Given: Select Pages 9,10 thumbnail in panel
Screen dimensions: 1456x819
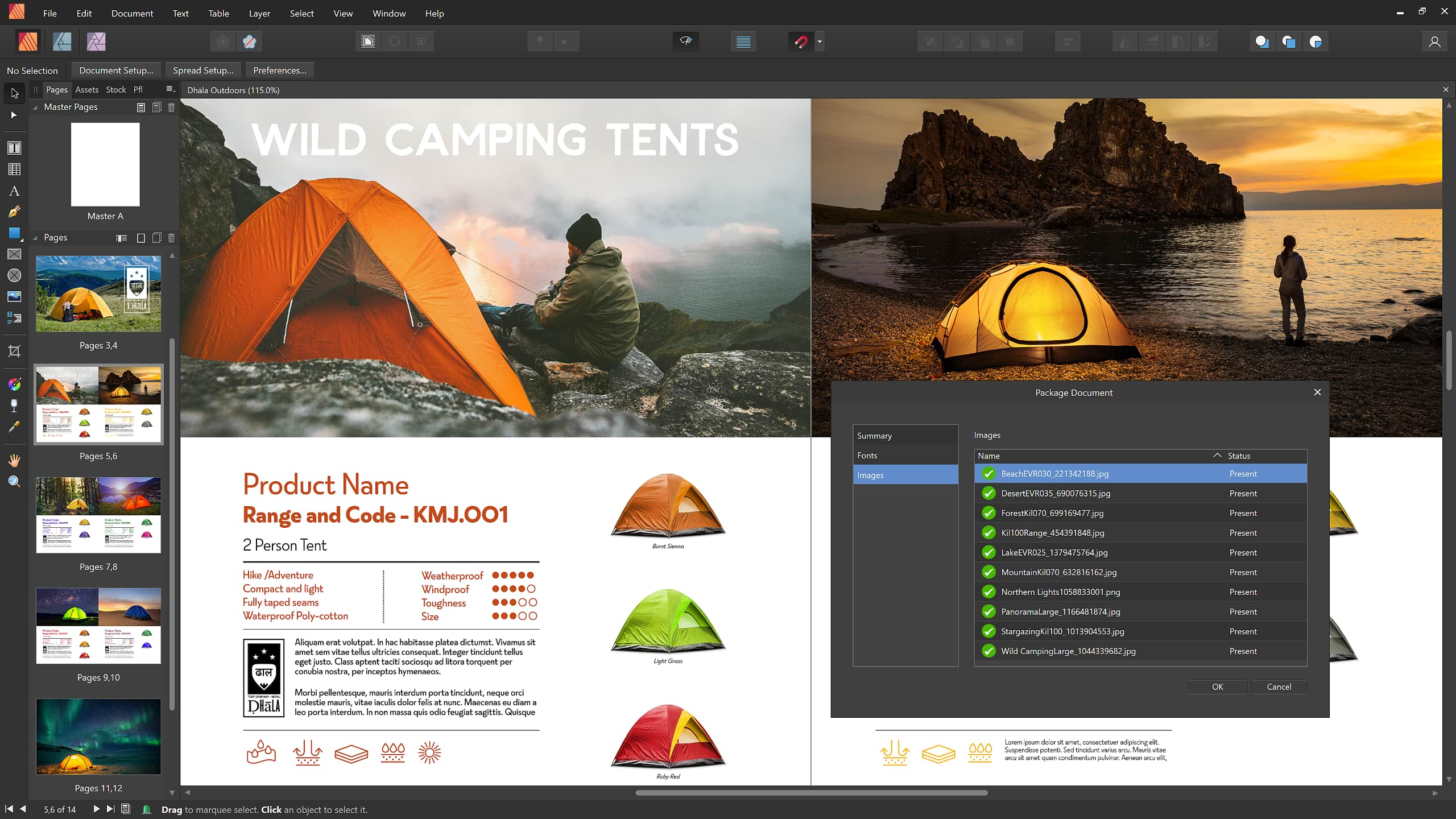Looking at the screenshot, I should pos(99,626).
